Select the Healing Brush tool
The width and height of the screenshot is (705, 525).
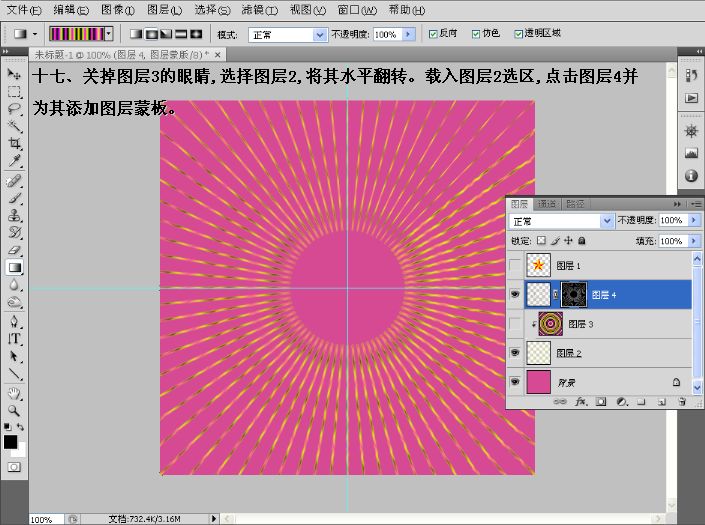14,181
